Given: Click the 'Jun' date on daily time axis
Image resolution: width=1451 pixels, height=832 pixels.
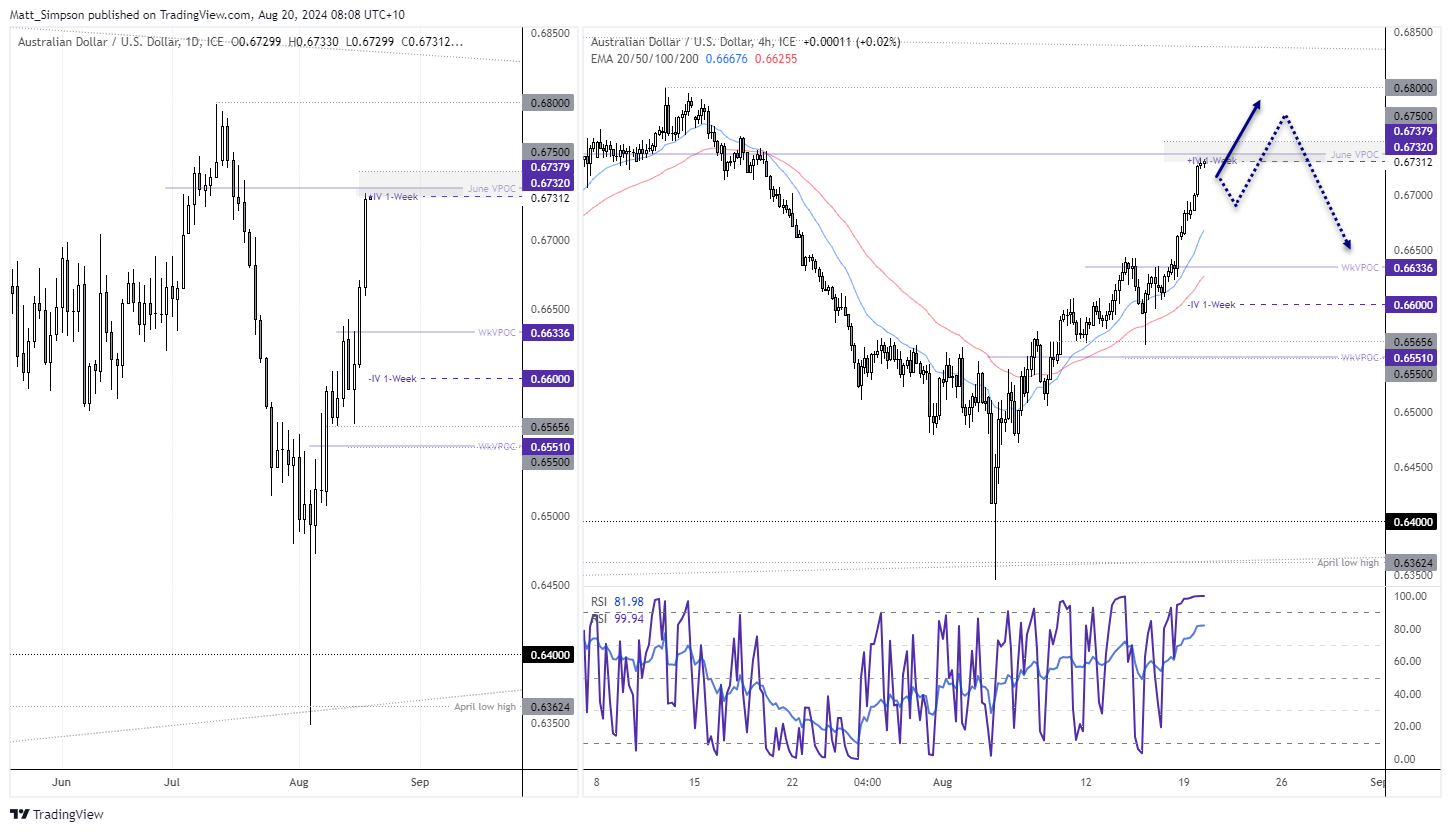Looking at the screenshot, I should pyautogui.click(x=61, y=782).
